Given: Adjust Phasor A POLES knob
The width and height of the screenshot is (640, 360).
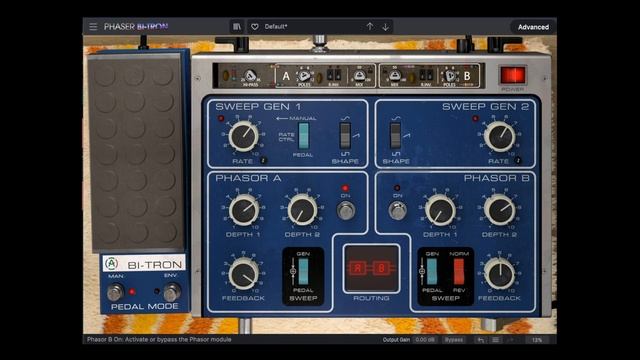Looking at the screenshot, I should click(x=304, y=76).
